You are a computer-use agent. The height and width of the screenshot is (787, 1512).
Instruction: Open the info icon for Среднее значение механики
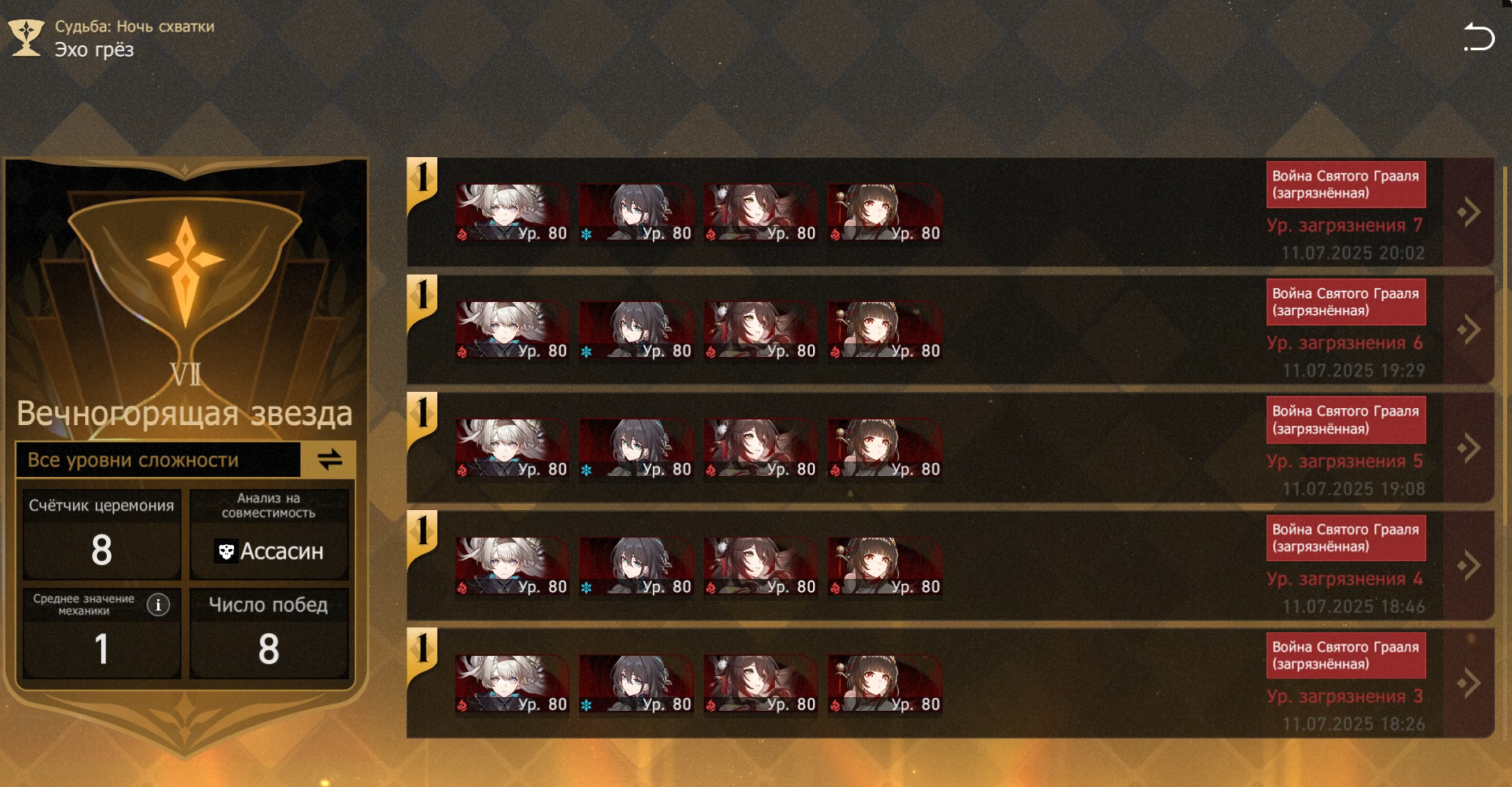[158, 604]
